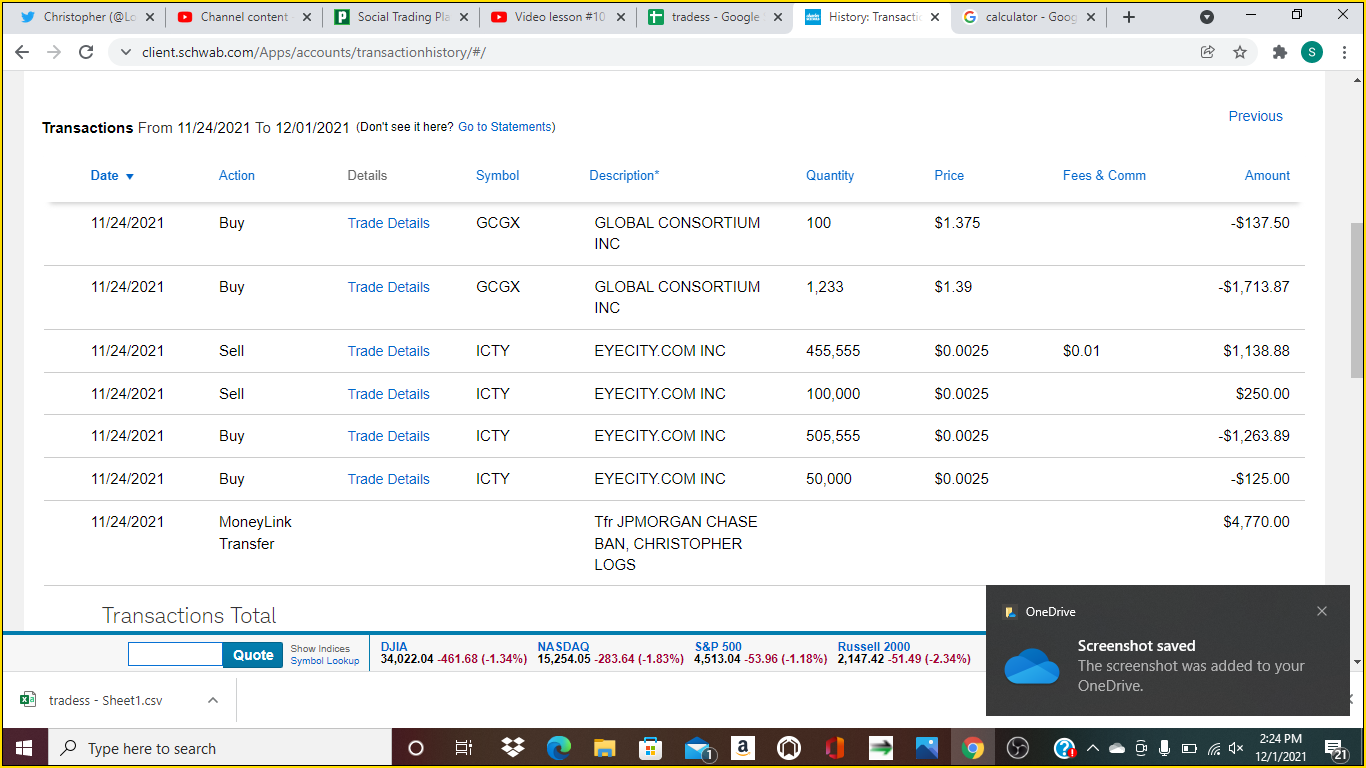Screen dimensions: 1366x768
Task: Click Show Indices link
Action: coord(320,649)
